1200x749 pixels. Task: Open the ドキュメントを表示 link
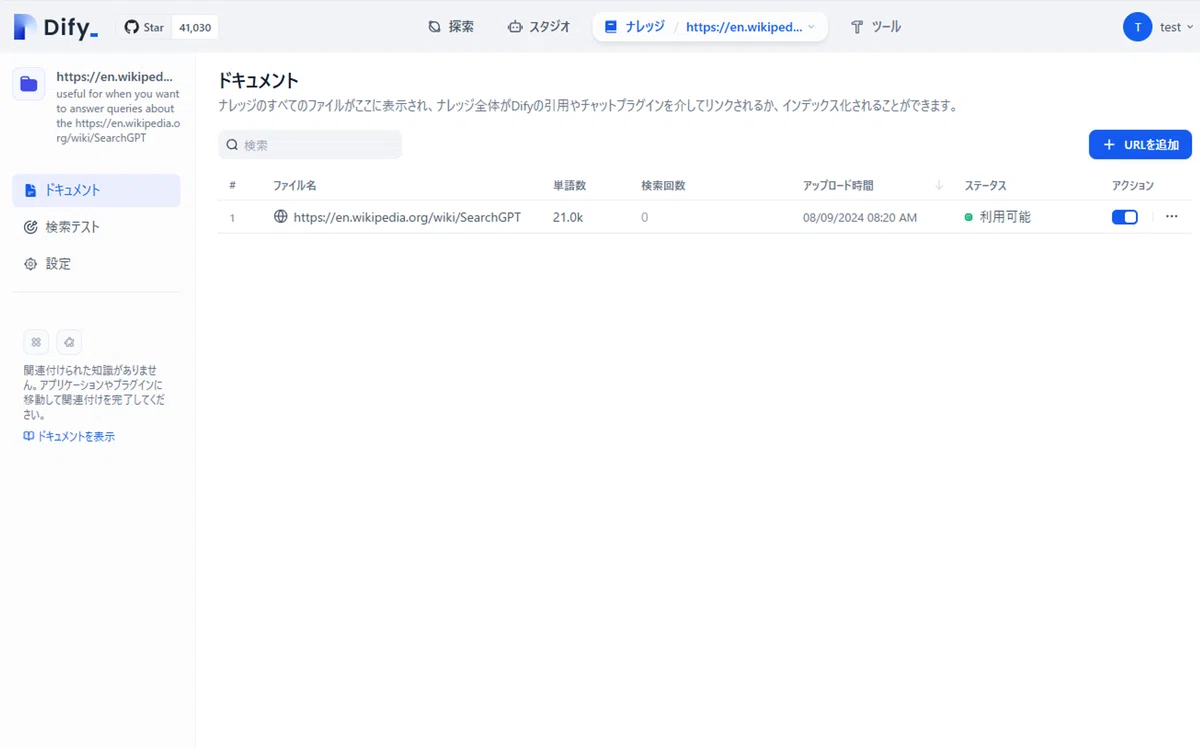[x=69, y=437]
